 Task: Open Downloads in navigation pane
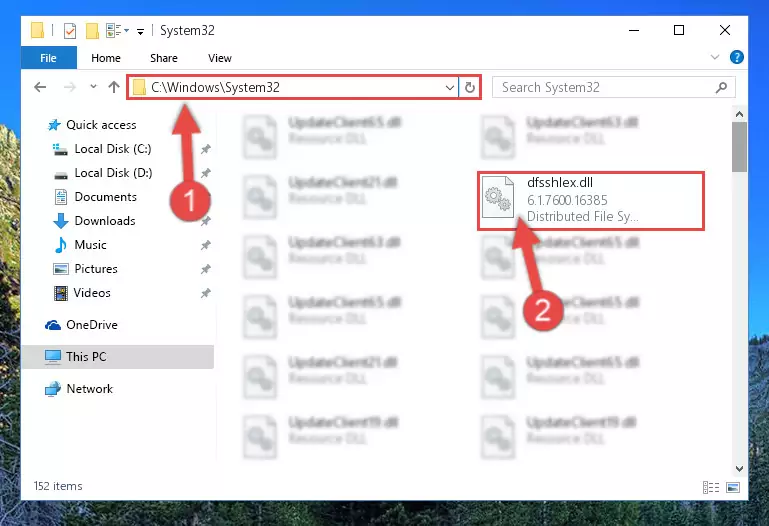point(104,221)
